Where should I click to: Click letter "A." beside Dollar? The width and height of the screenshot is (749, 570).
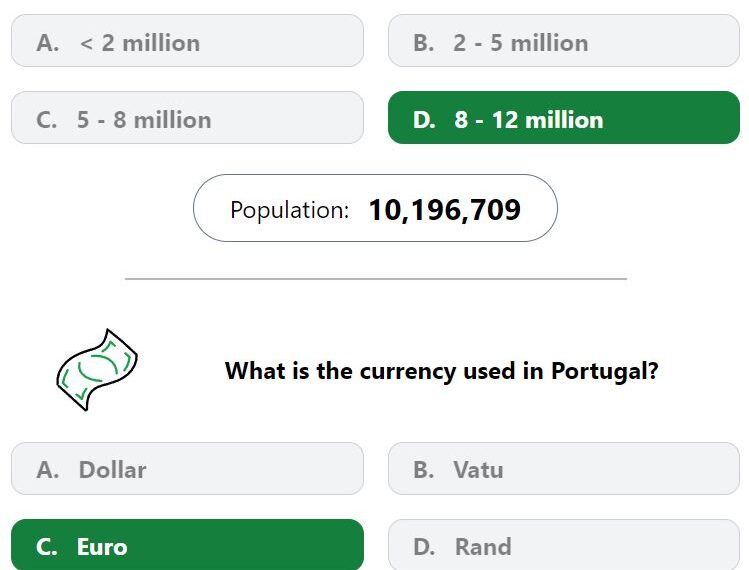click(48, 470)
